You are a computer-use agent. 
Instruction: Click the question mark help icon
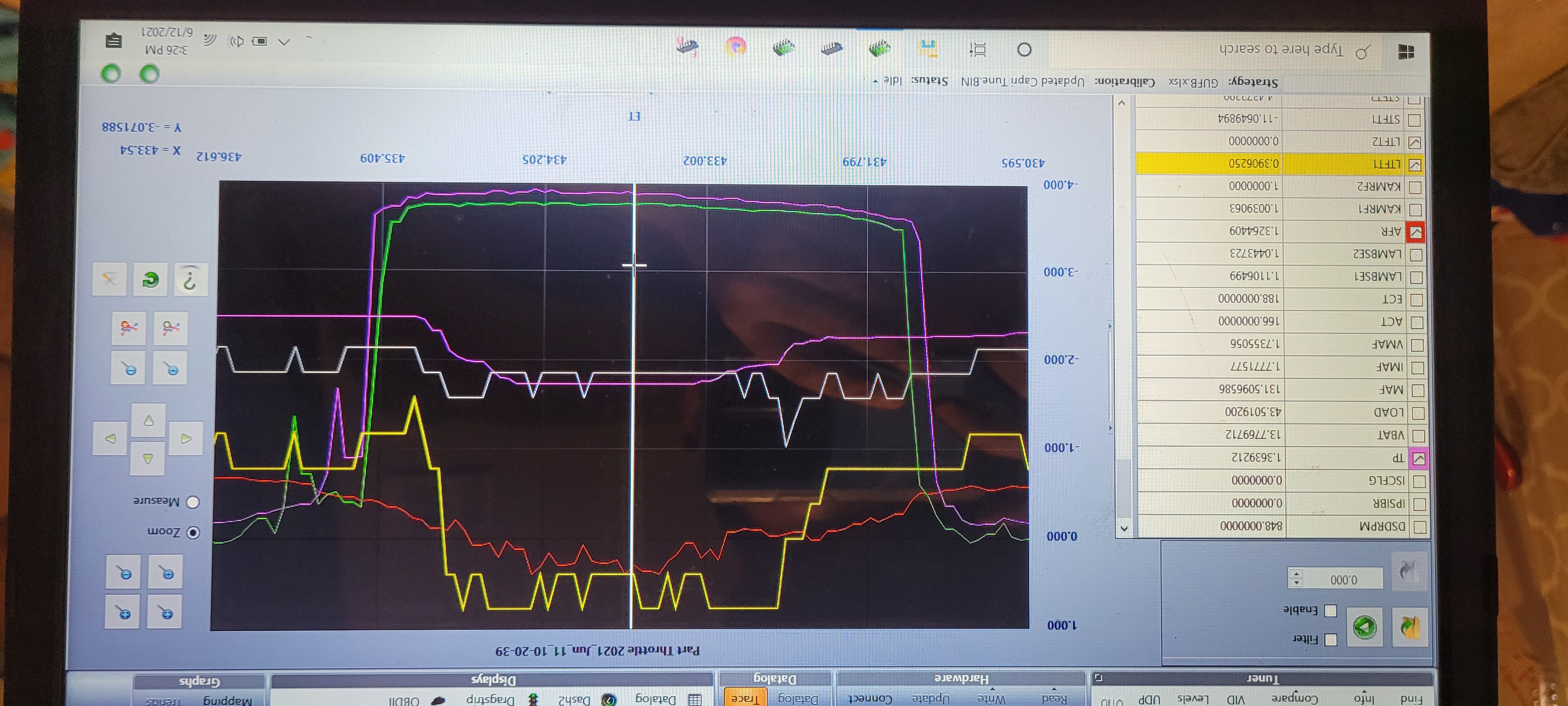191,280
